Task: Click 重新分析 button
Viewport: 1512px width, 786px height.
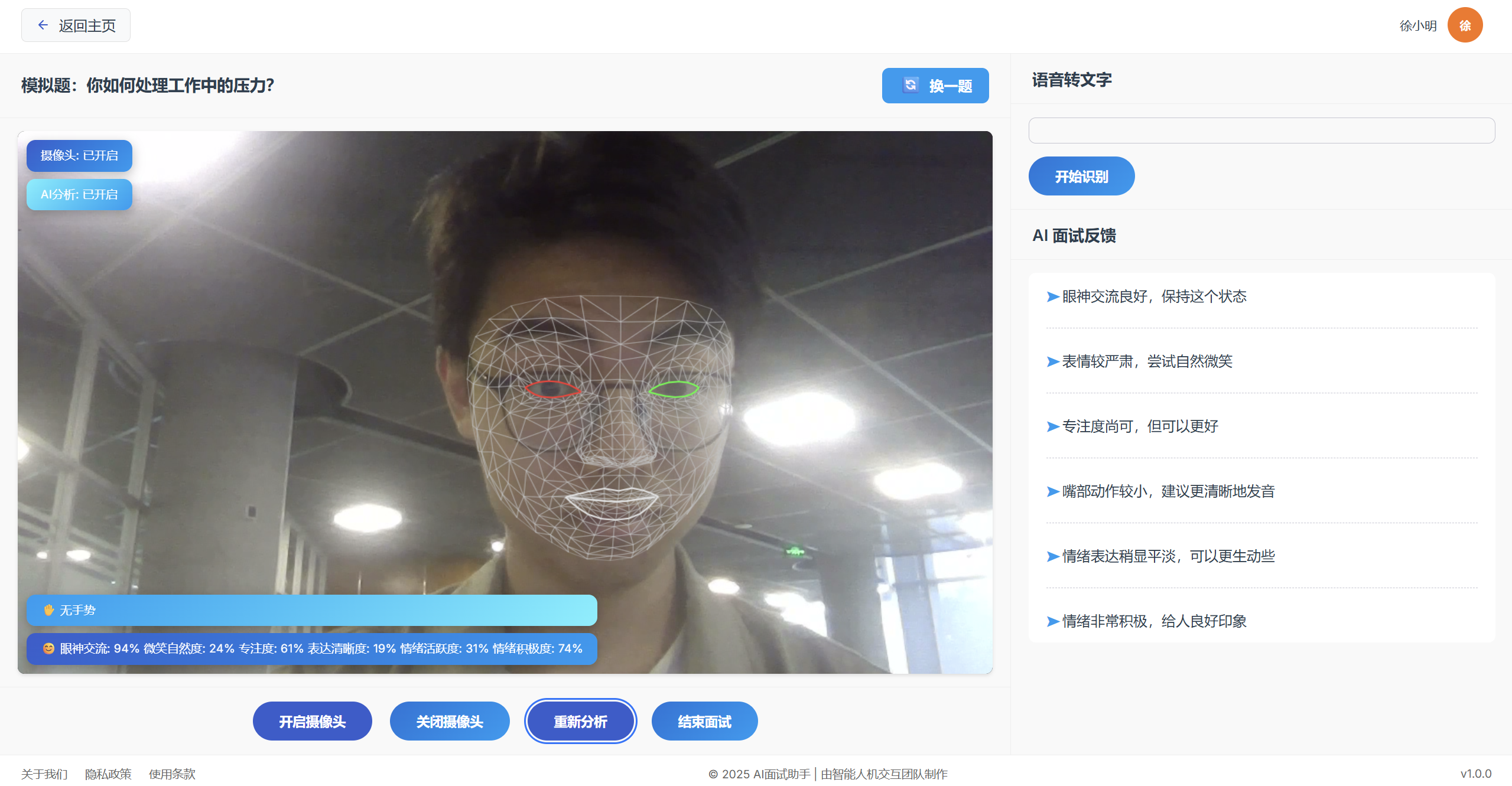Action: (580, 721)
